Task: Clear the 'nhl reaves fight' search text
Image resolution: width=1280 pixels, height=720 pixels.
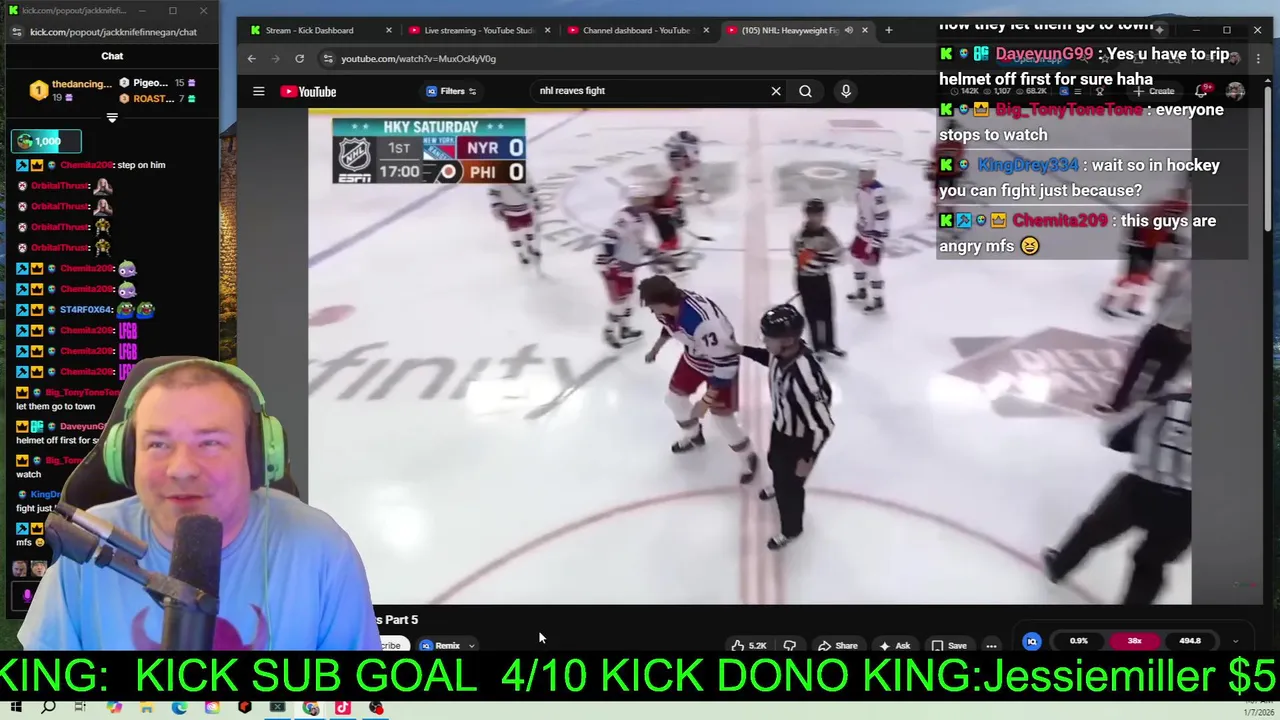Action: point(776,91)
